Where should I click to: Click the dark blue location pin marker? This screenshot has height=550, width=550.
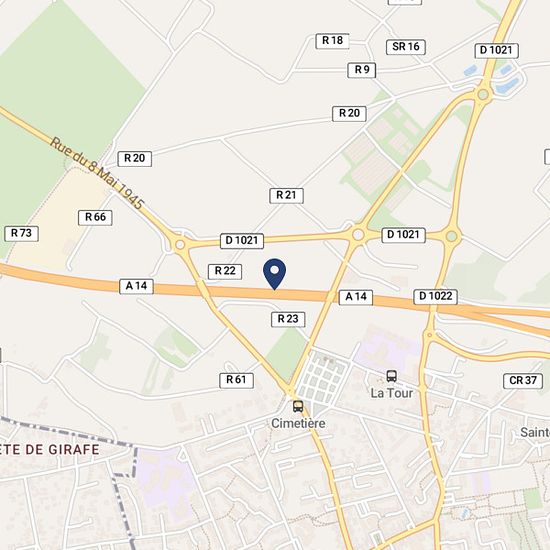coord(275,274)
